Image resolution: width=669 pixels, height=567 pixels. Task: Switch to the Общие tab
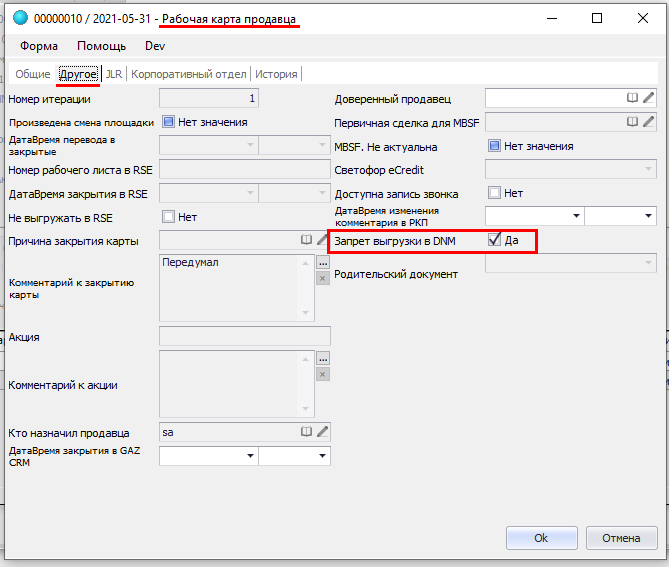click(x=32, y=74)
